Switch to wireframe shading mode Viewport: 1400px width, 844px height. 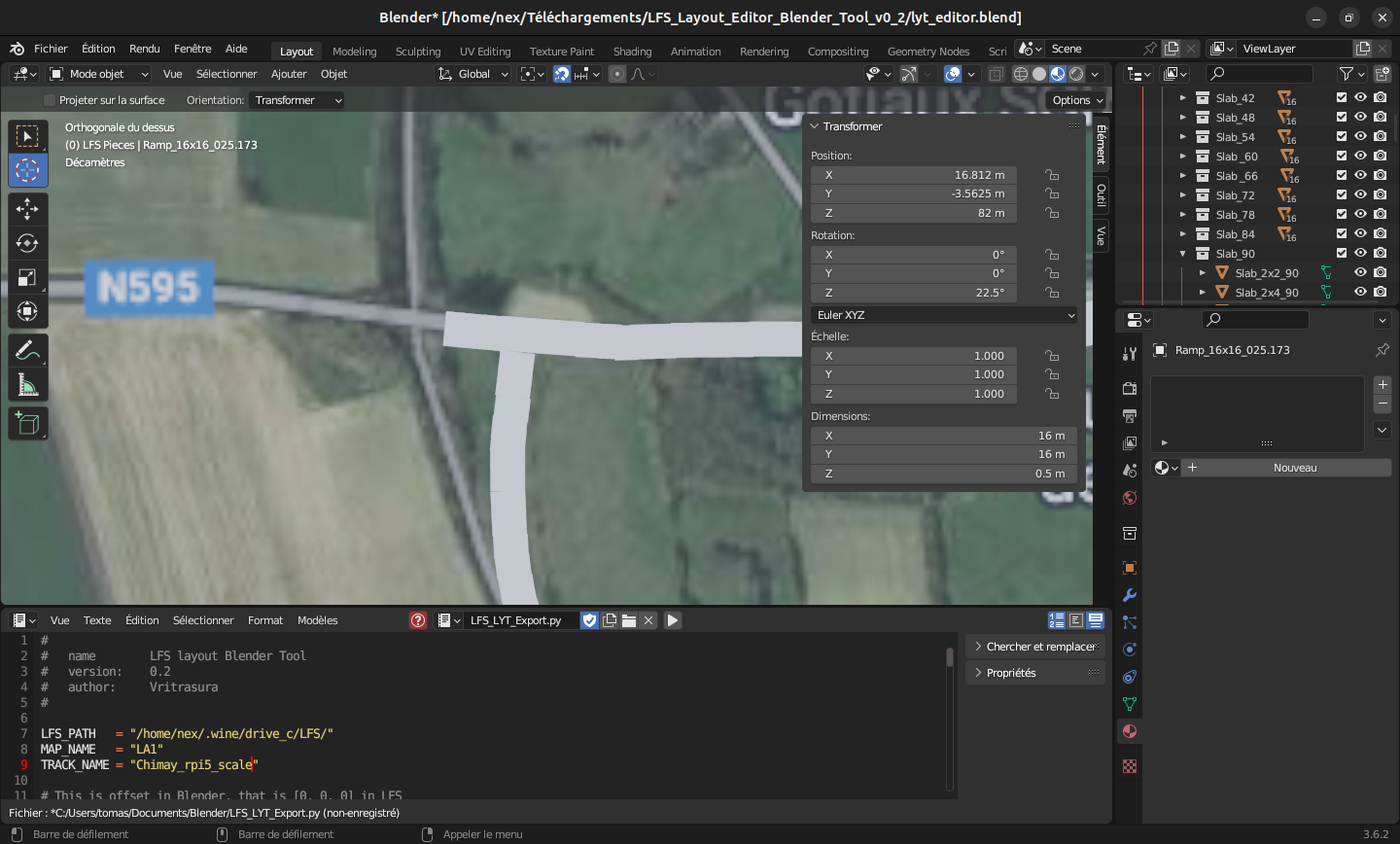click(x=1021, y=74)
